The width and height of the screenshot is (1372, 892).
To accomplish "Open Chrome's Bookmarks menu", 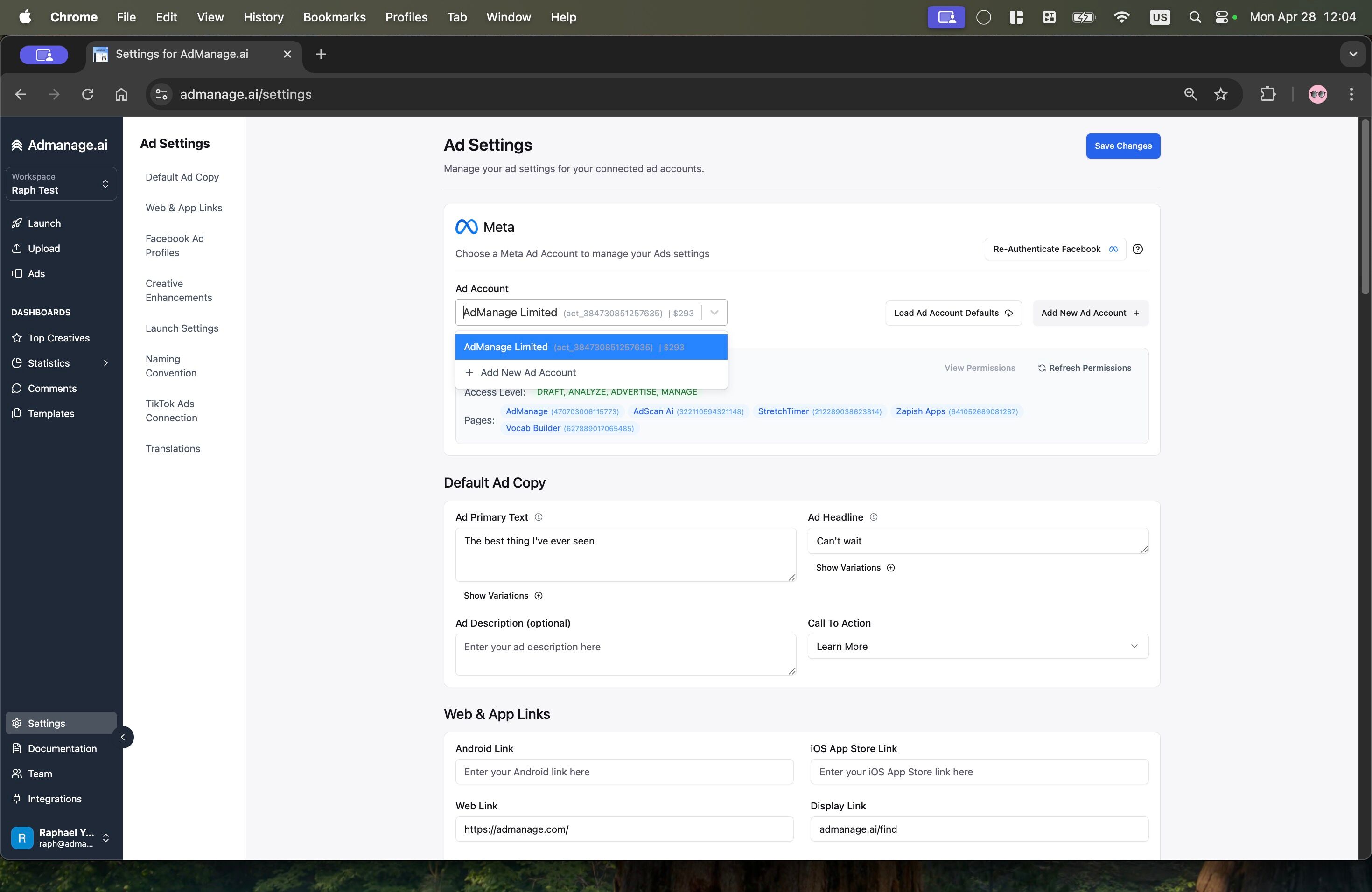I will click(334, 17).
